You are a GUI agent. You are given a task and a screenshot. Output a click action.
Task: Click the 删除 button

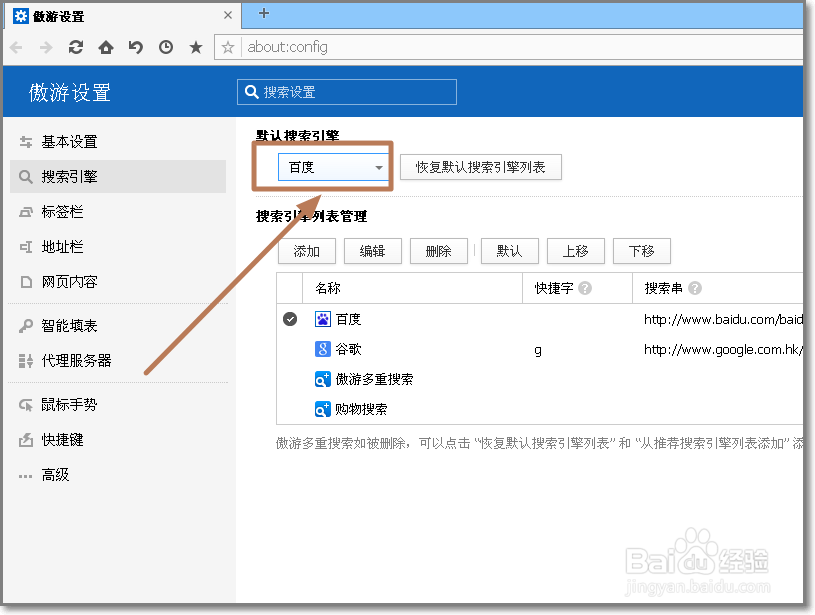439,251
